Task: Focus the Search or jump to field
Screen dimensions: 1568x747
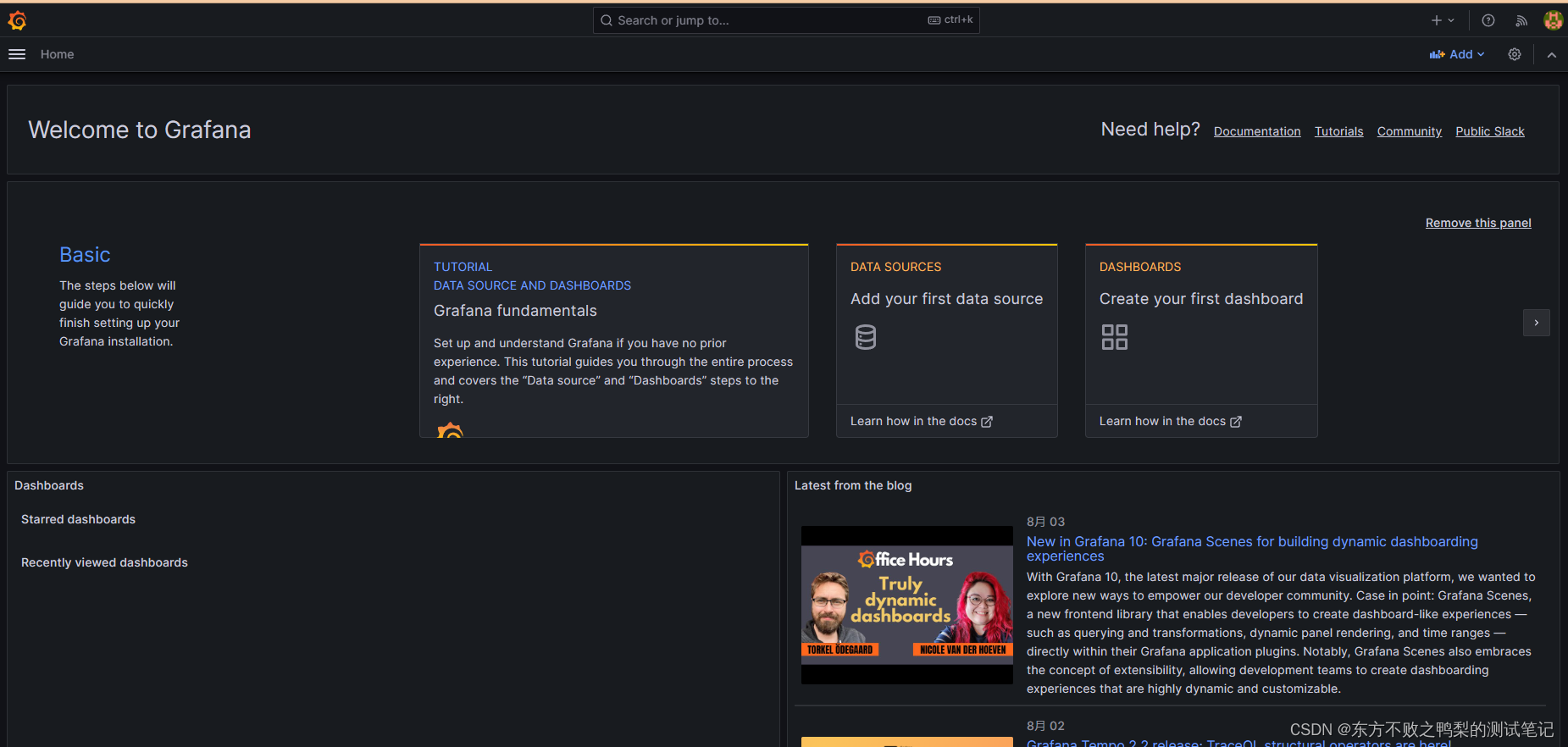Action: tap(786, 20)
